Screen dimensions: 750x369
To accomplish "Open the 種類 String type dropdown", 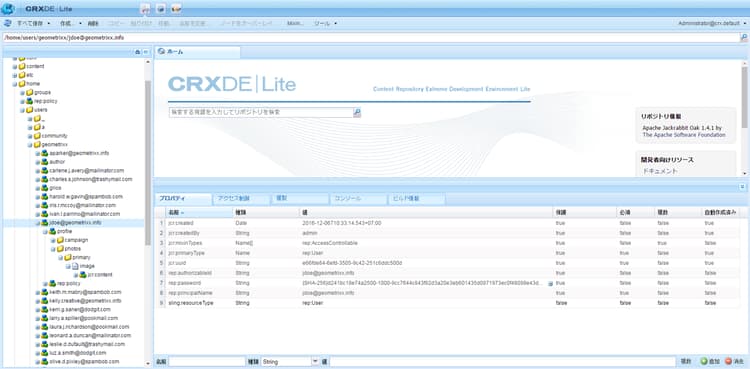I will [x=315, y=361].
